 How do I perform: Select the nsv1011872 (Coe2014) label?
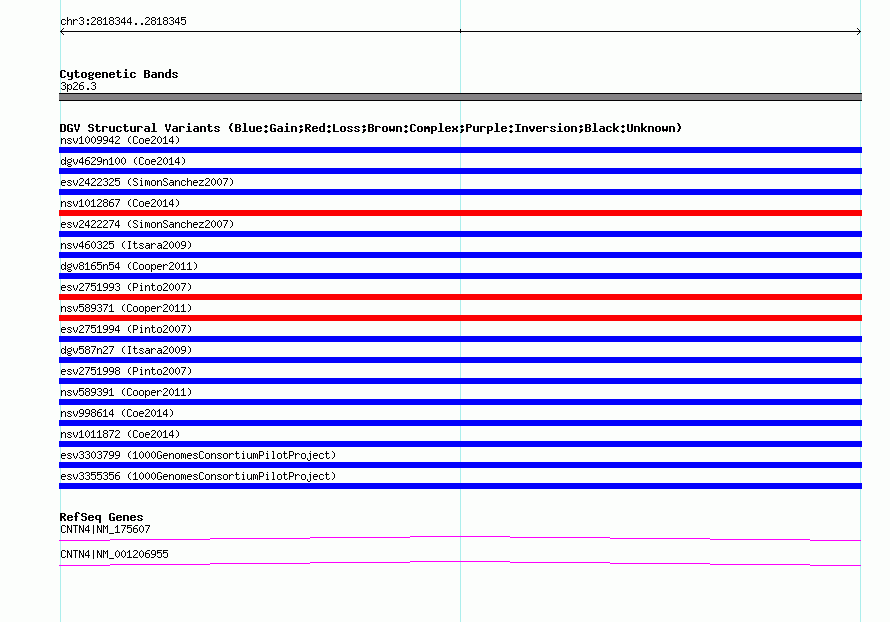click(120, 434)
